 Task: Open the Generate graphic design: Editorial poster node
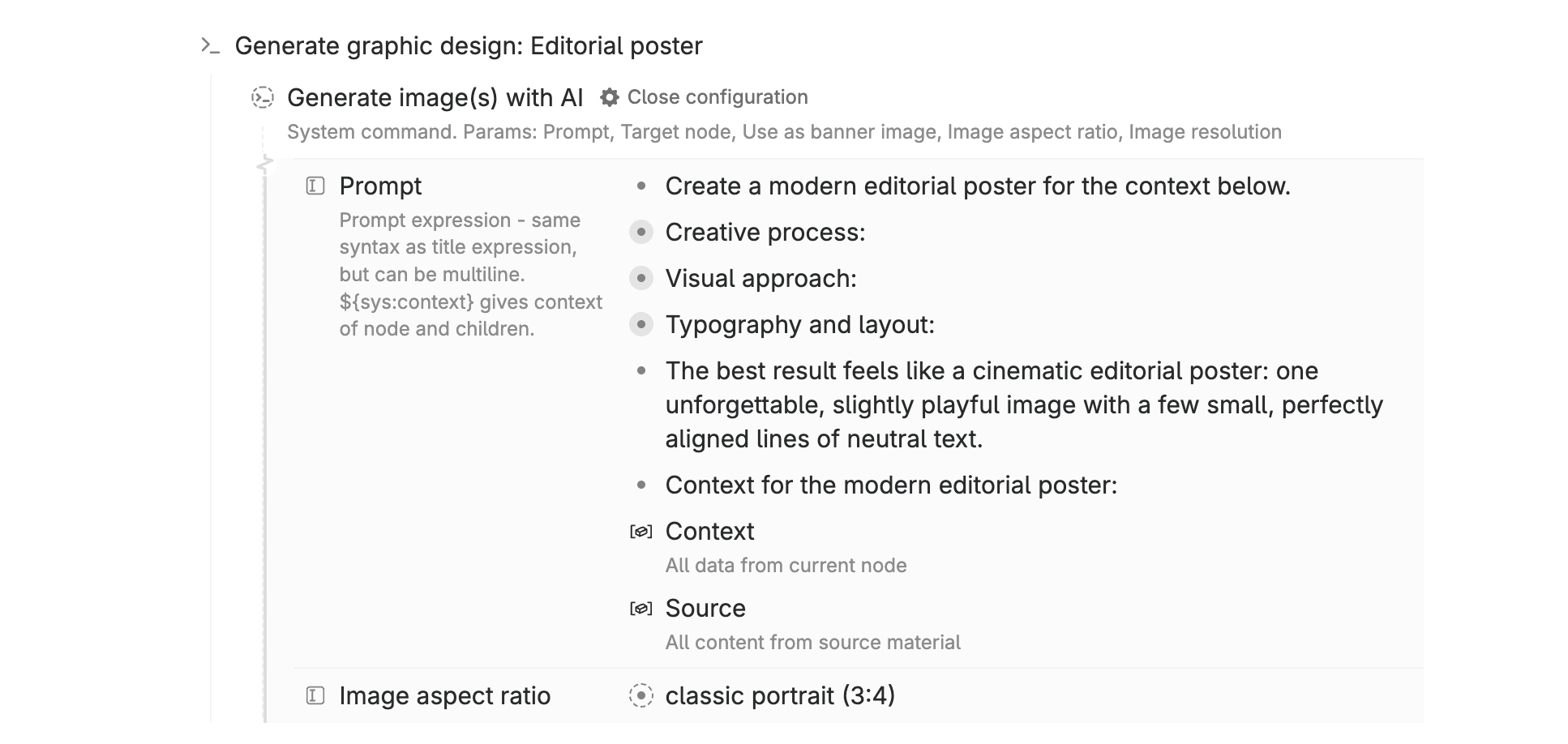coord(468,46)
